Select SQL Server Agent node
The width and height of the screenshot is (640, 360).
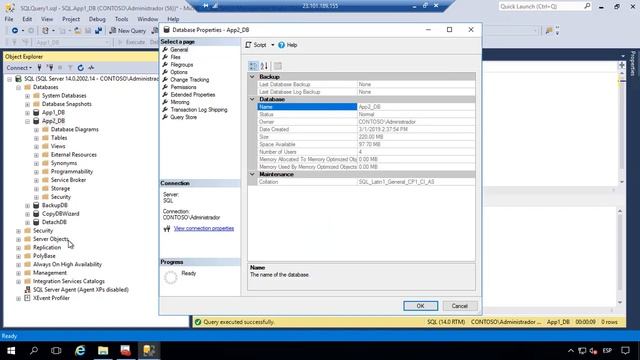(x=81, y=290)
